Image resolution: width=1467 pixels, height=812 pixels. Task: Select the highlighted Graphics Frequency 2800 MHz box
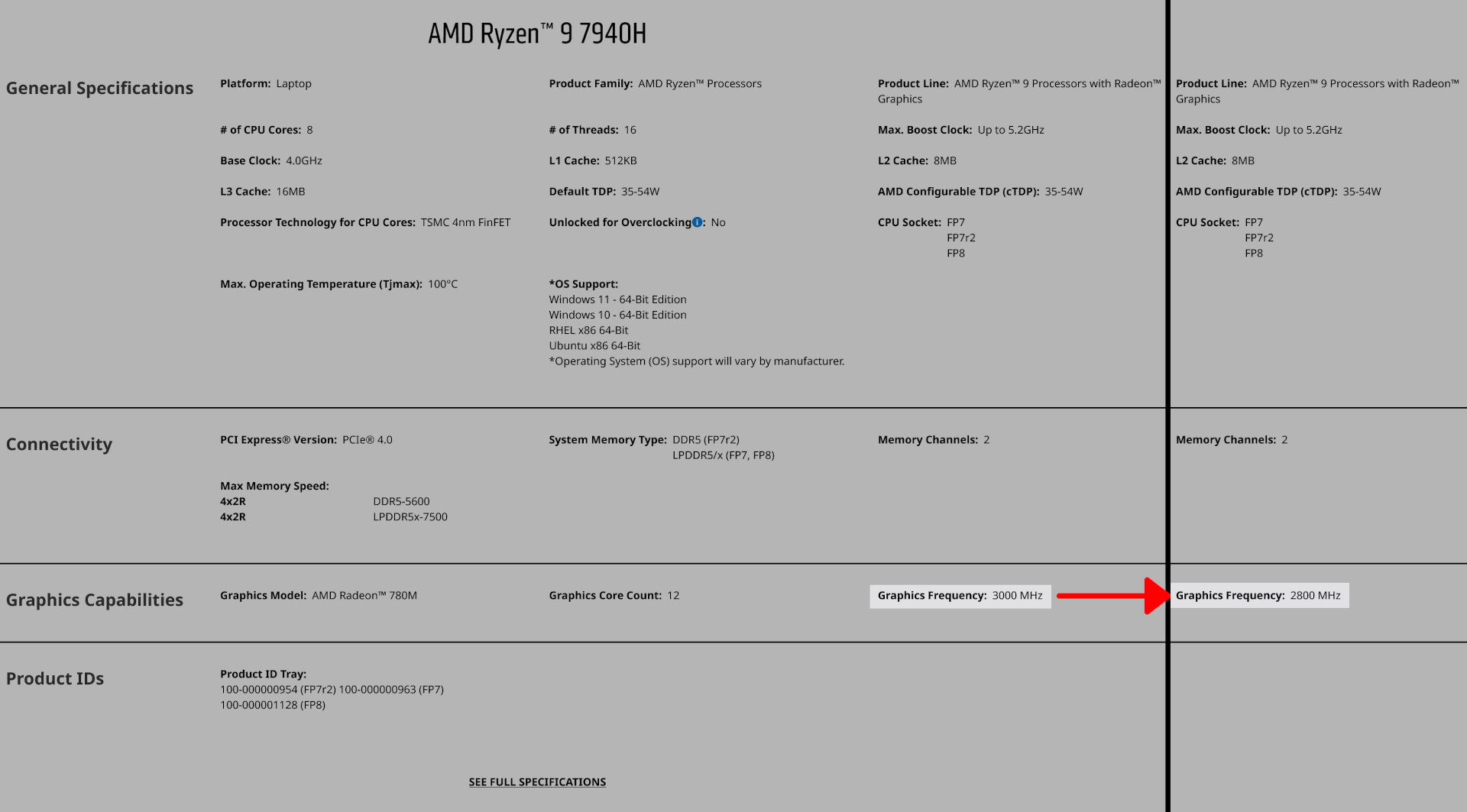pos(1258,596)
